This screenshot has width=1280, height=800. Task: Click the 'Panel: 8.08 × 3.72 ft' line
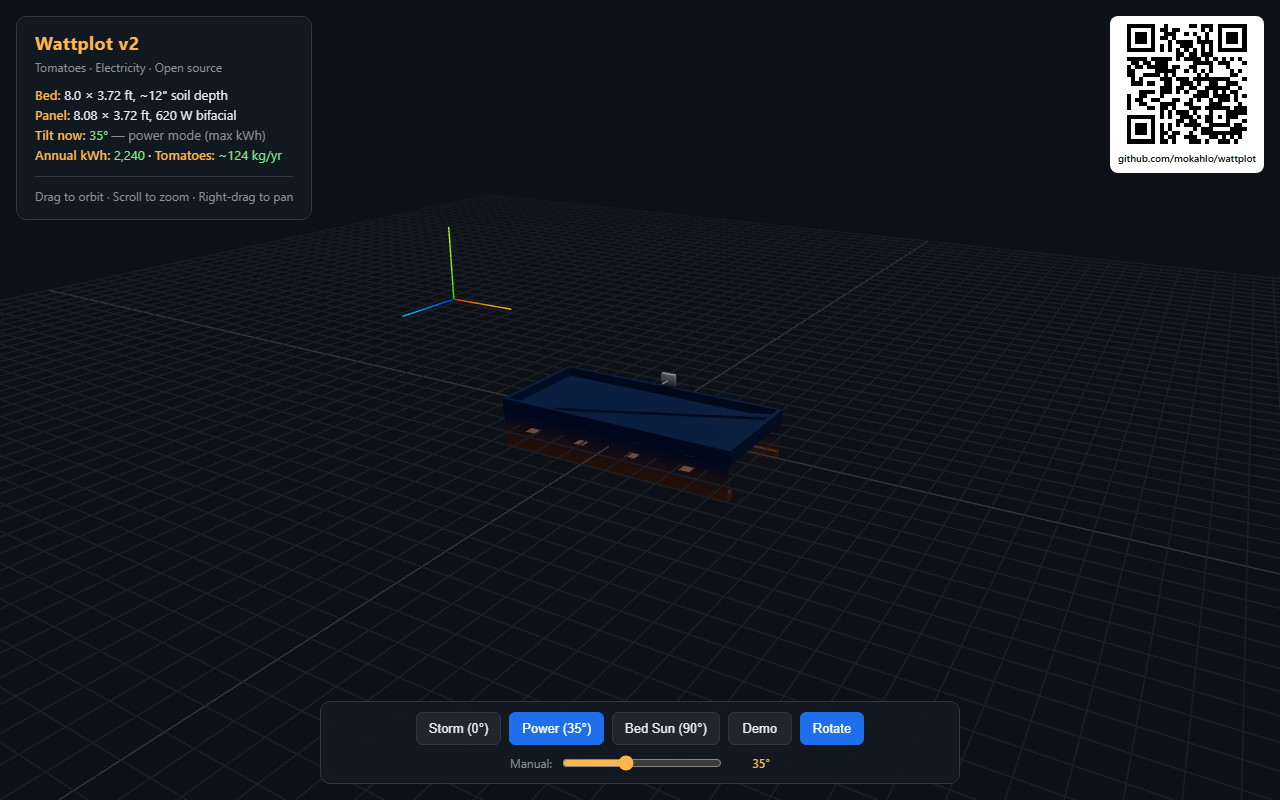(x=136, y=116)
